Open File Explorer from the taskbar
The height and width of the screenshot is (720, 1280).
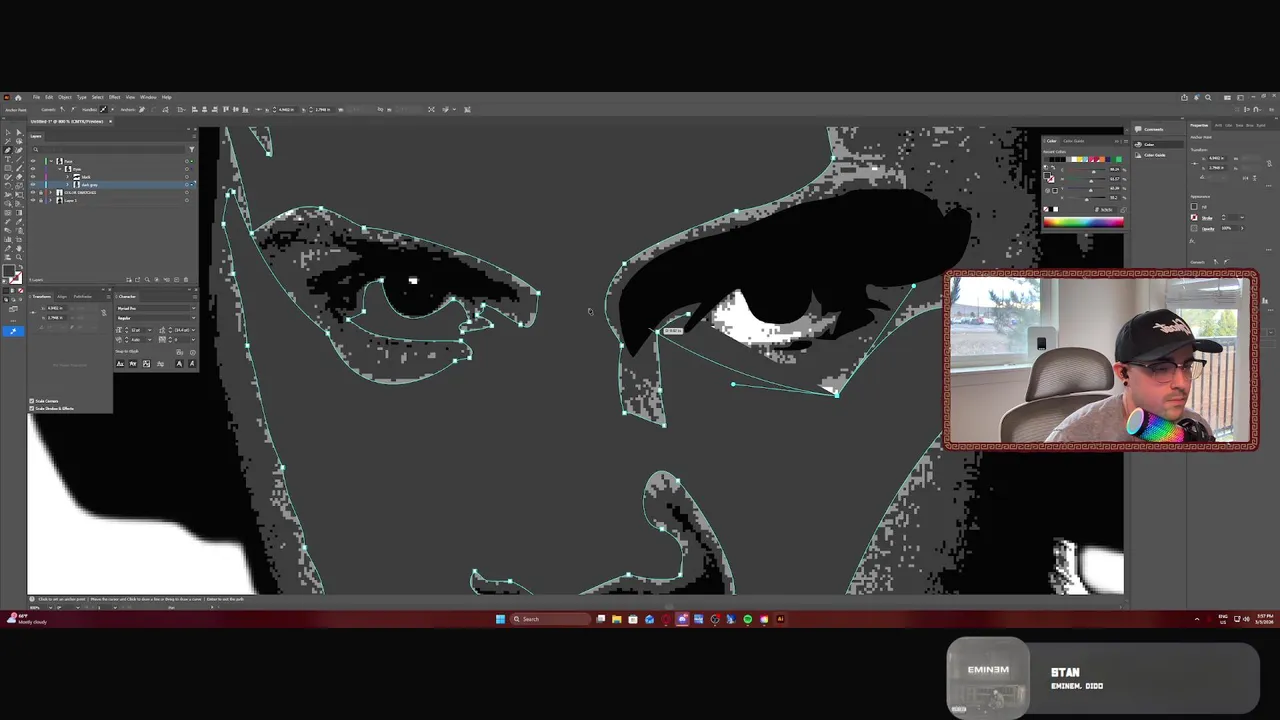pos(616,619)
